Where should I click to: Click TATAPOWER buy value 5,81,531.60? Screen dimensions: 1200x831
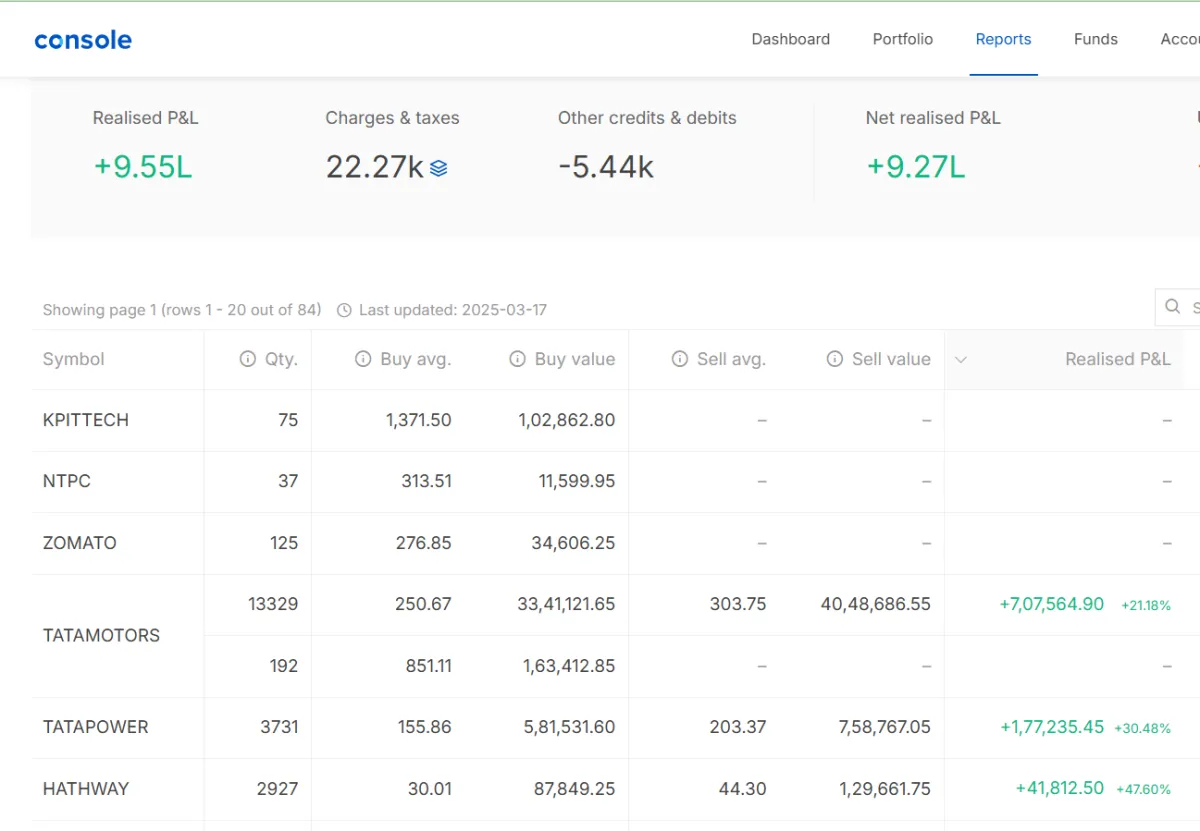coord(569,727)
